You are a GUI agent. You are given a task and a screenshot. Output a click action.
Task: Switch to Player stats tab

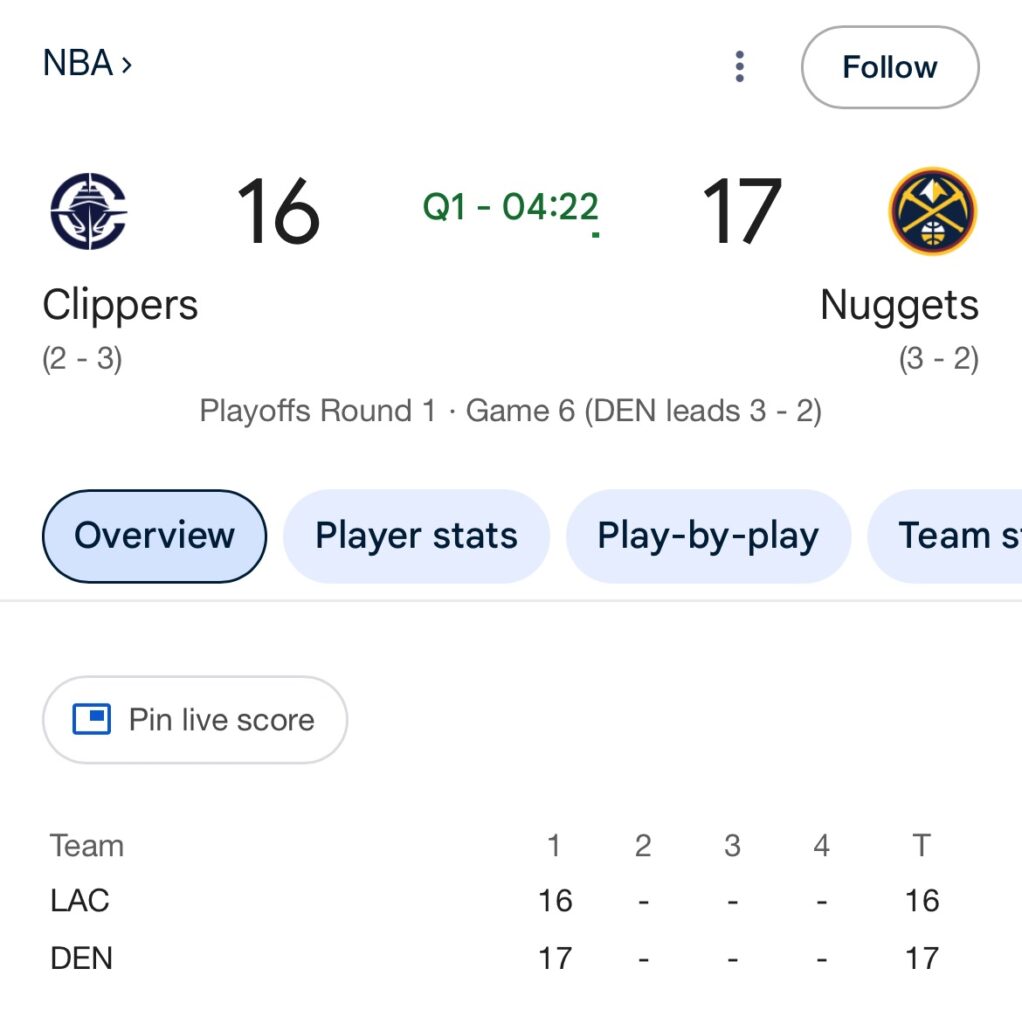click(416, 536)
